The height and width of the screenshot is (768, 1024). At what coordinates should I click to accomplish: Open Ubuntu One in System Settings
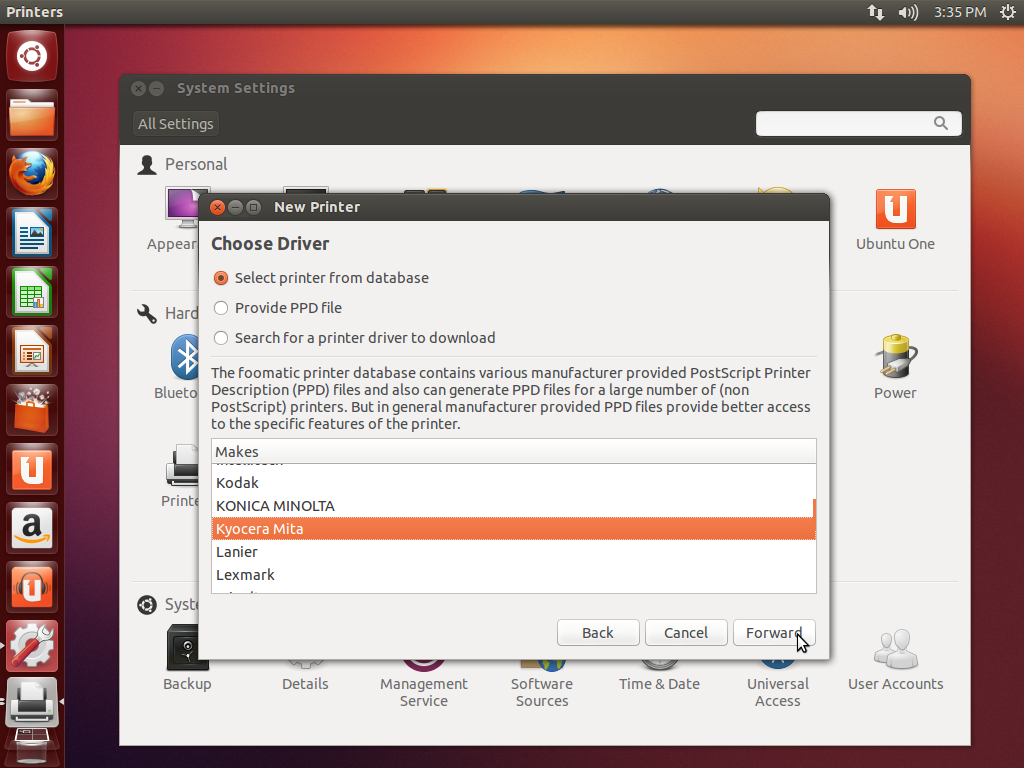tap(895, 220)
